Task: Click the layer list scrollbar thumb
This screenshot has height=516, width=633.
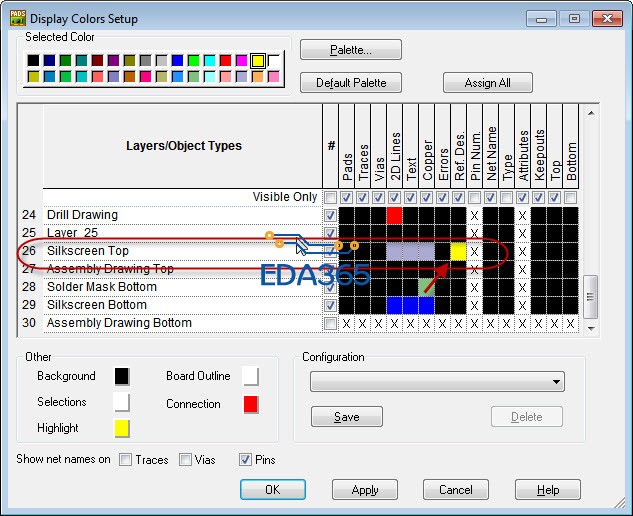Action: click(591, 296)
